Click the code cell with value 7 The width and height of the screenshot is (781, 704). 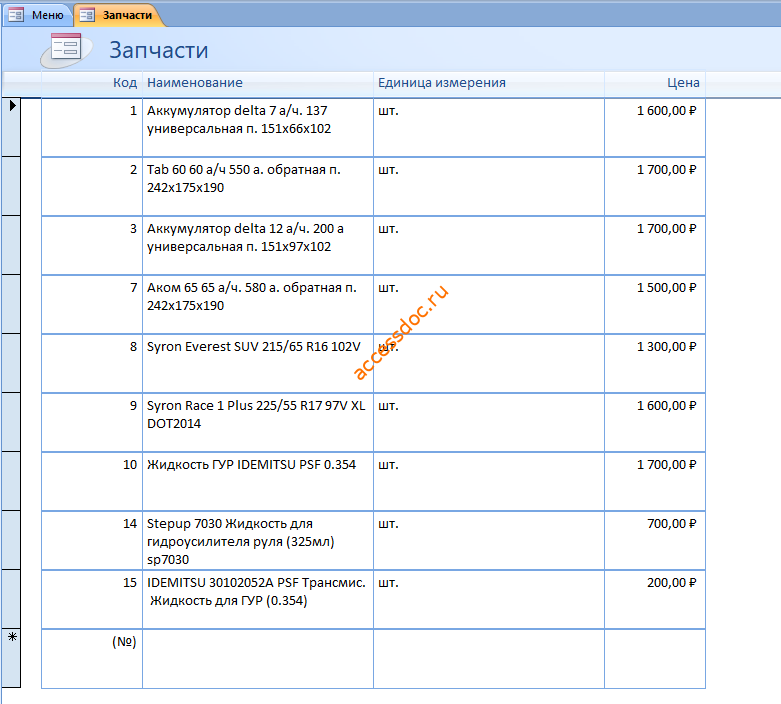point(92,304)
